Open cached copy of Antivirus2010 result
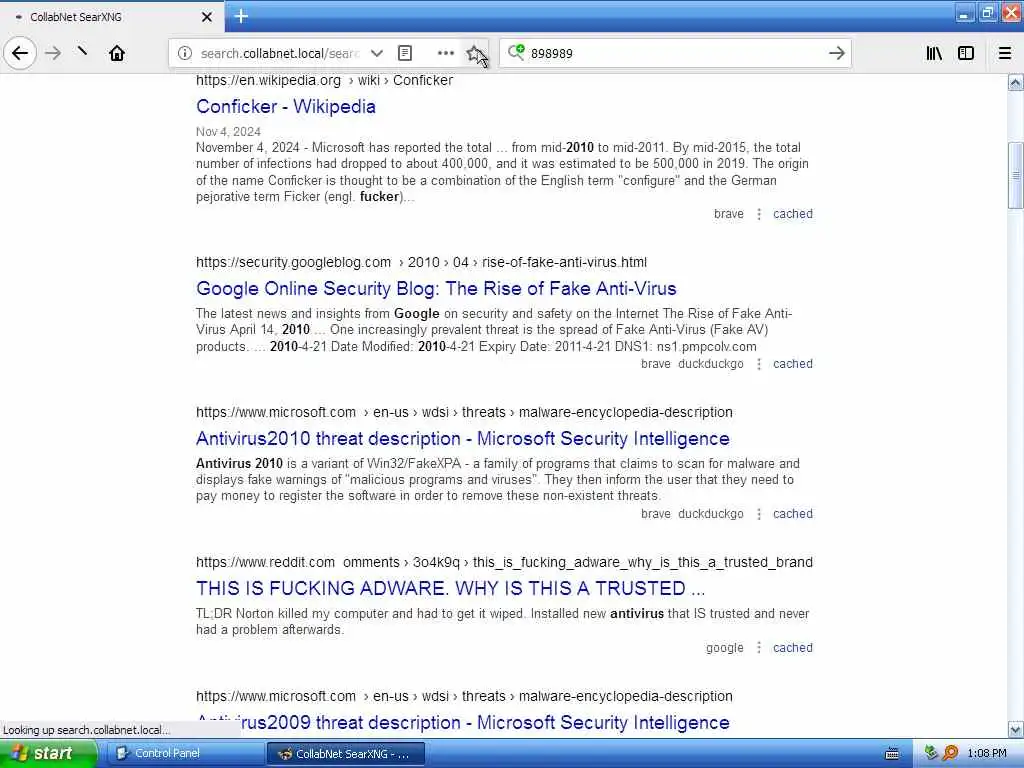The image size is (1024, 768). click(x=793, y=514)
